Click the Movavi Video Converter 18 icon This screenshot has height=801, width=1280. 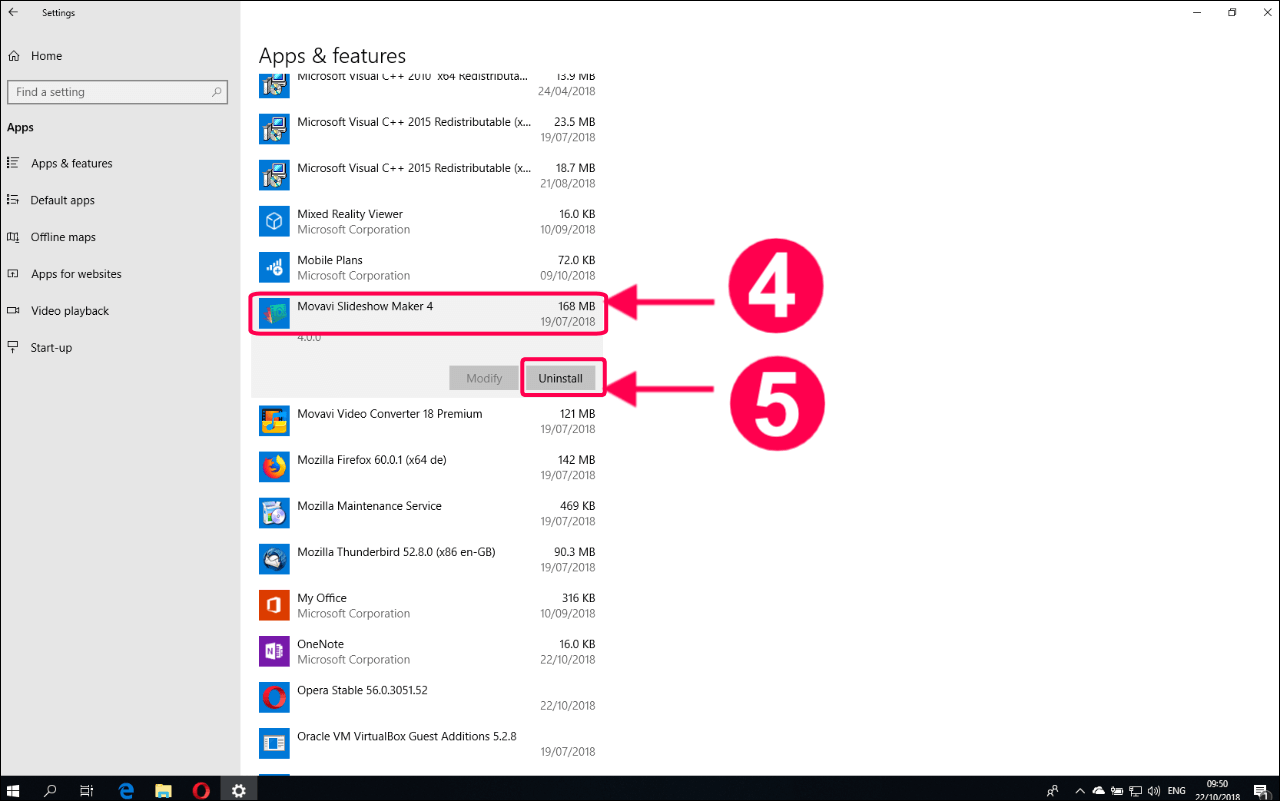click(274, 421)
